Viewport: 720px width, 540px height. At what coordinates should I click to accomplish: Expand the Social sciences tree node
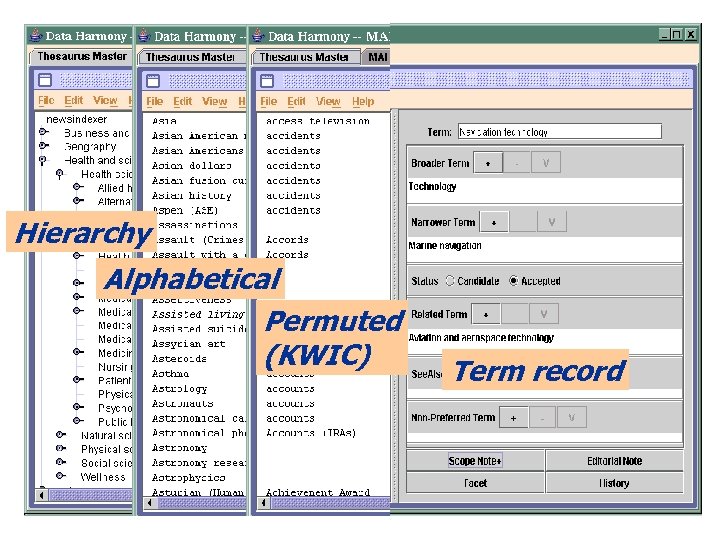[x=61, y=462]
